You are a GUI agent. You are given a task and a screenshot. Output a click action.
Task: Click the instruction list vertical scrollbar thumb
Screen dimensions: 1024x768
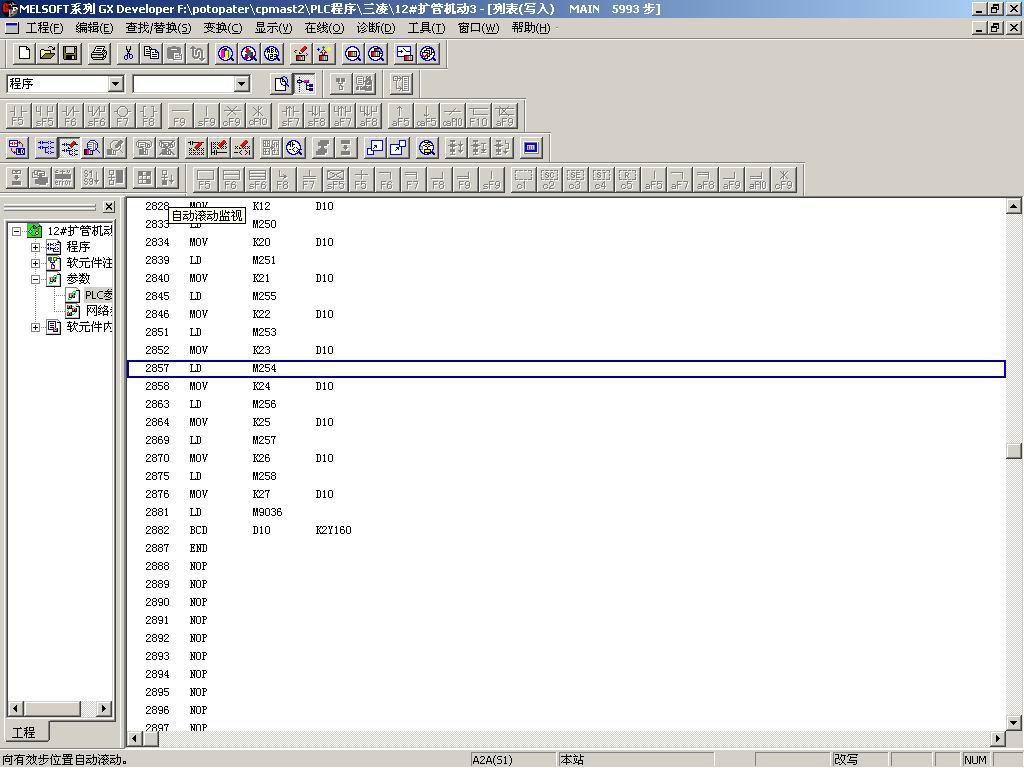1014,451
